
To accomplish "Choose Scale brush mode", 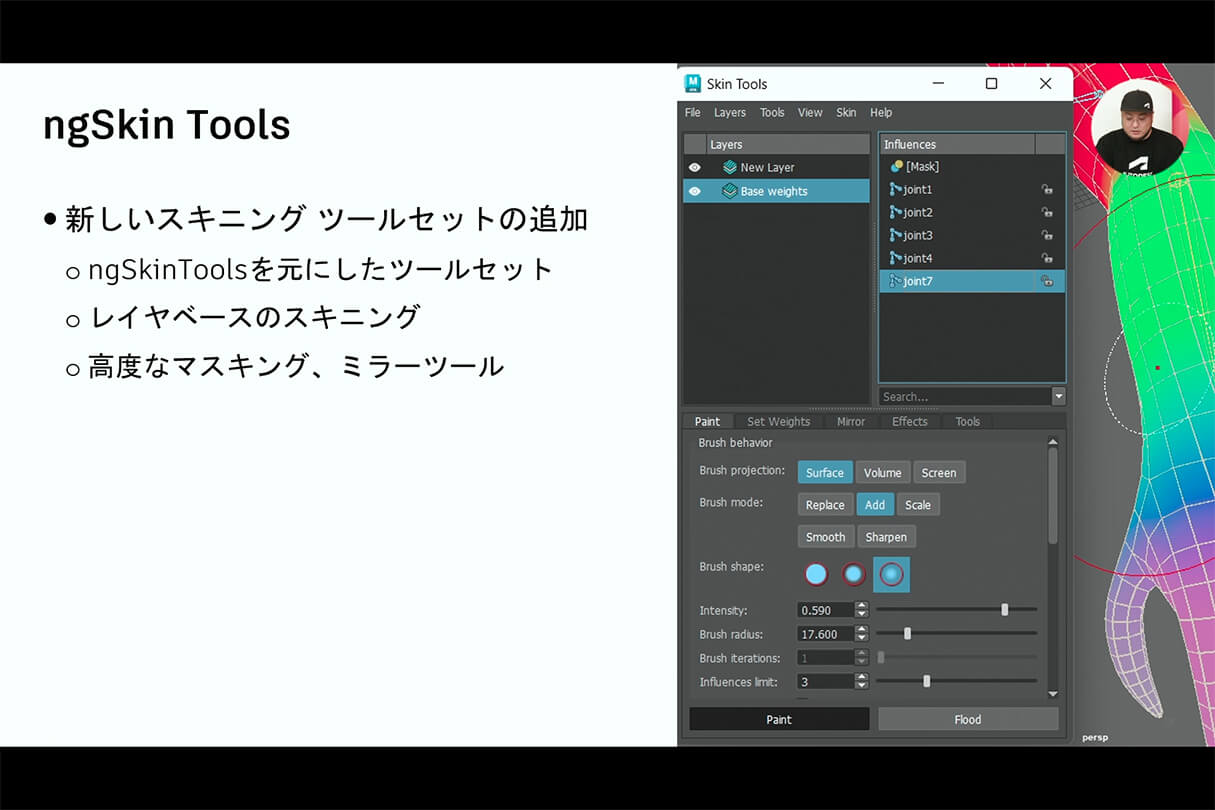I will point(918,505).
